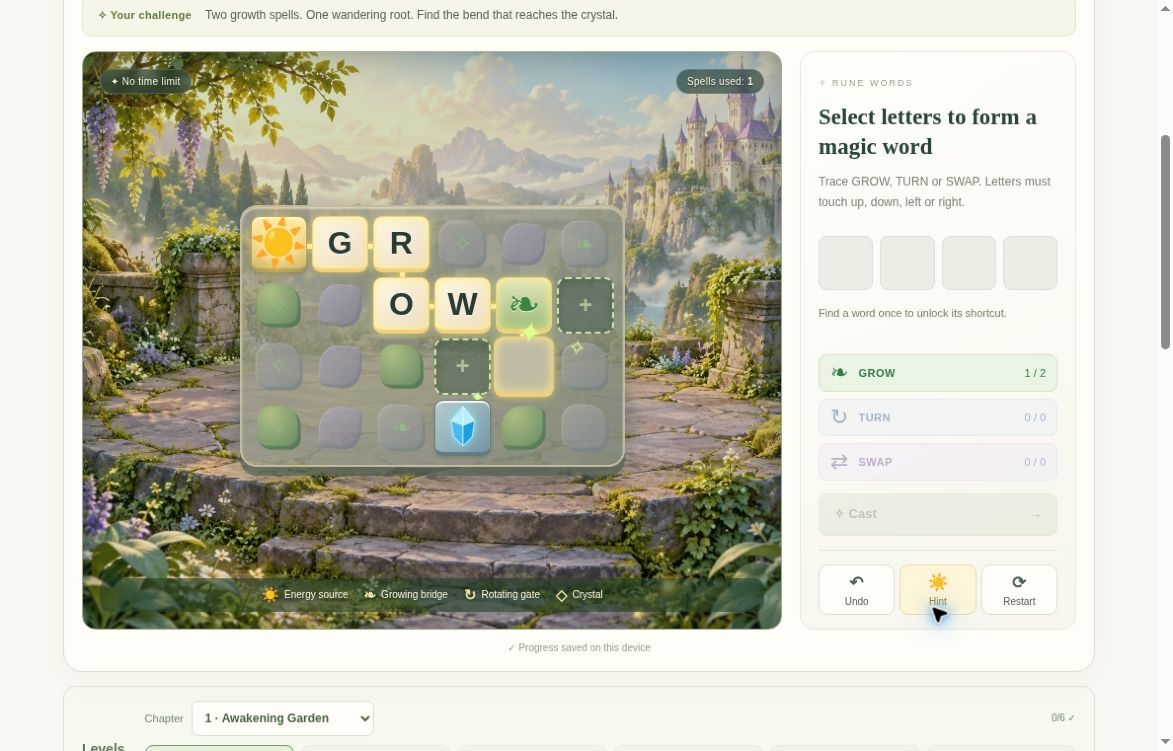The width and height of the screenshot is (1173, 751).
Task: Click the leaf icon on the GROW row
Action: pos(839,373)
